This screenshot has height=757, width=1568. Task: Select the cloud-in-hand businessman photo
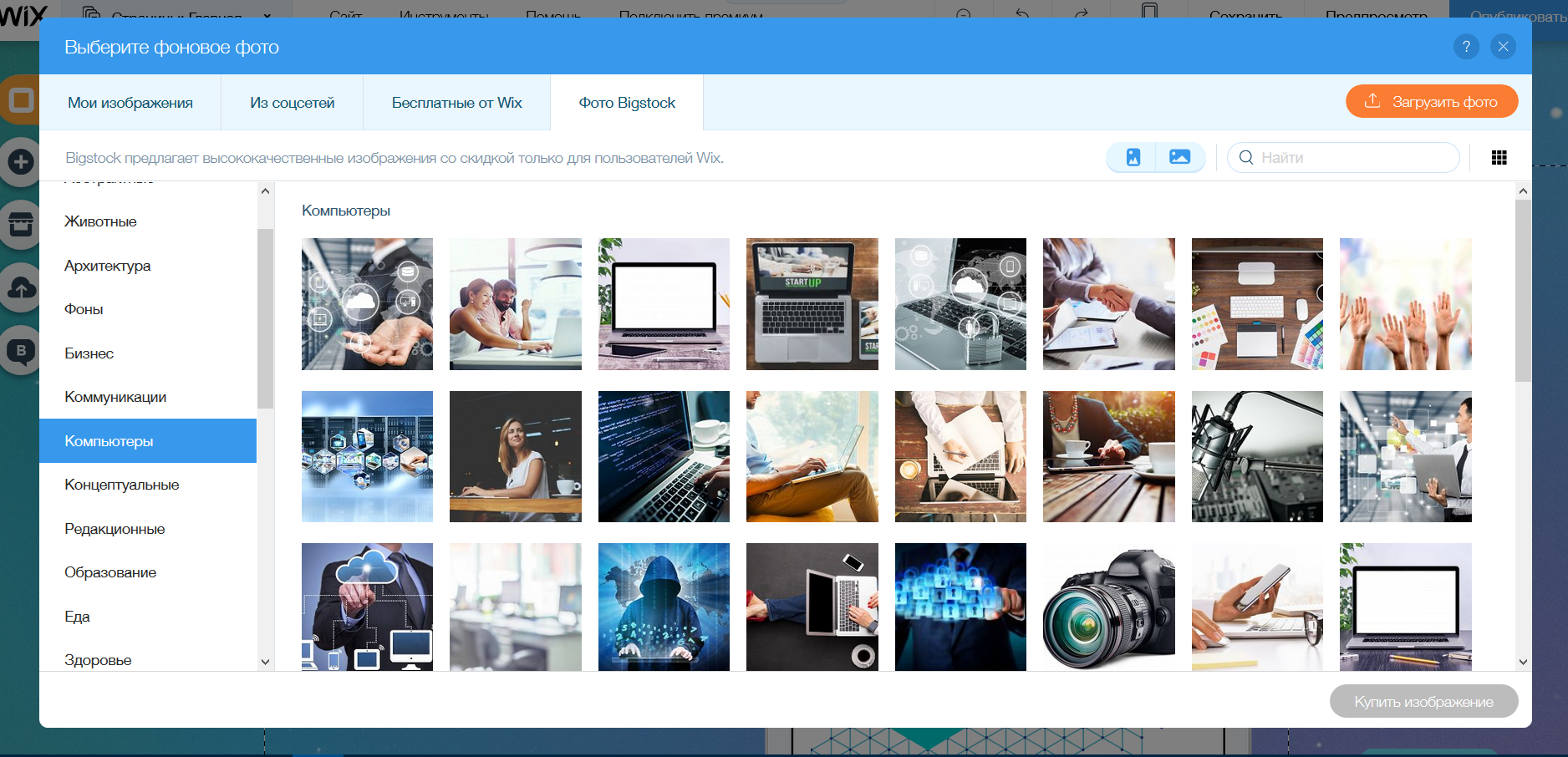click(367, 304)
